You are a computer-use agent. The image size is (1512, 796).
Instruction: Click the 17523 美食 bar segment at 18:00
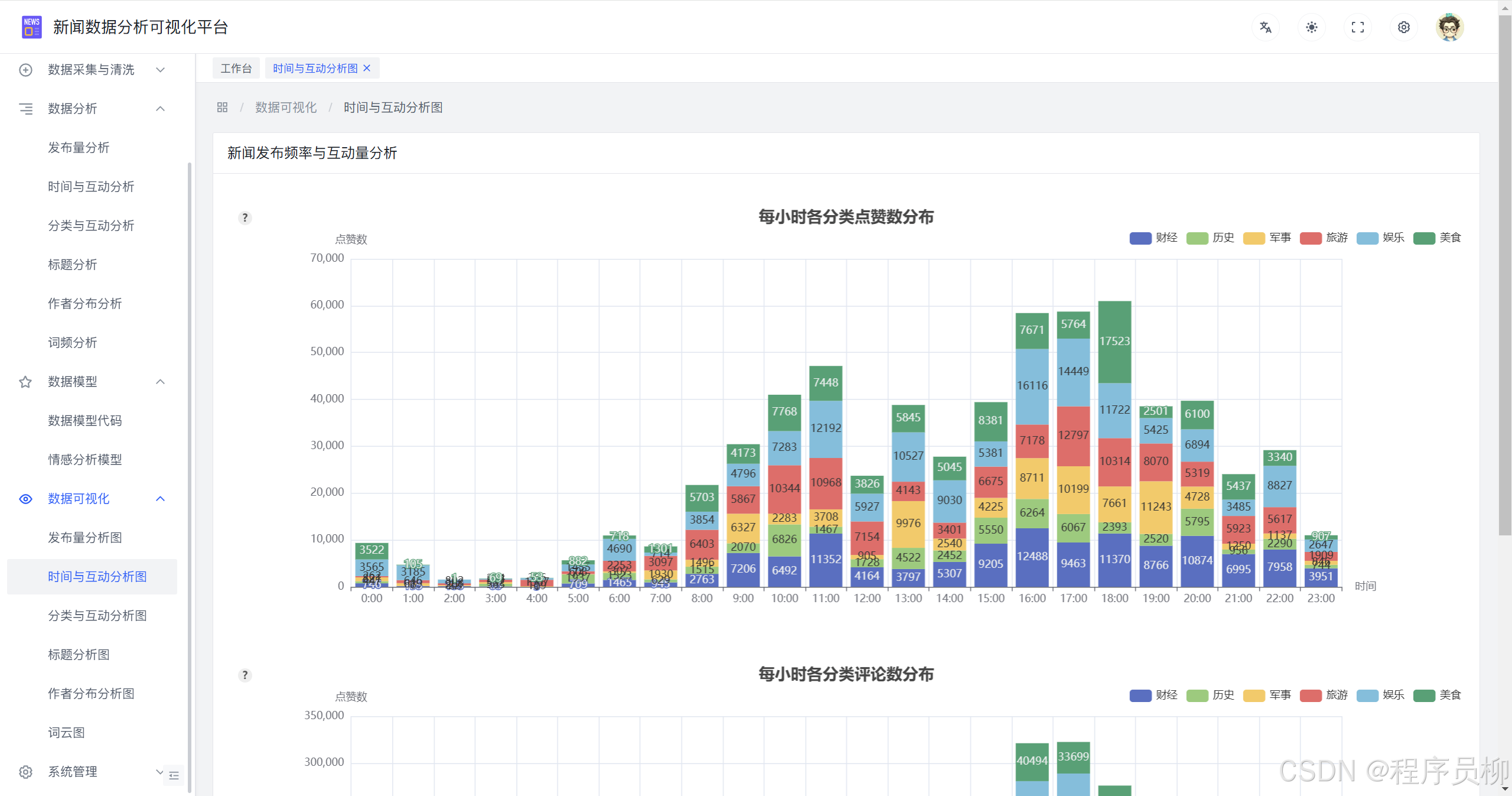(x=1115, y=342)
